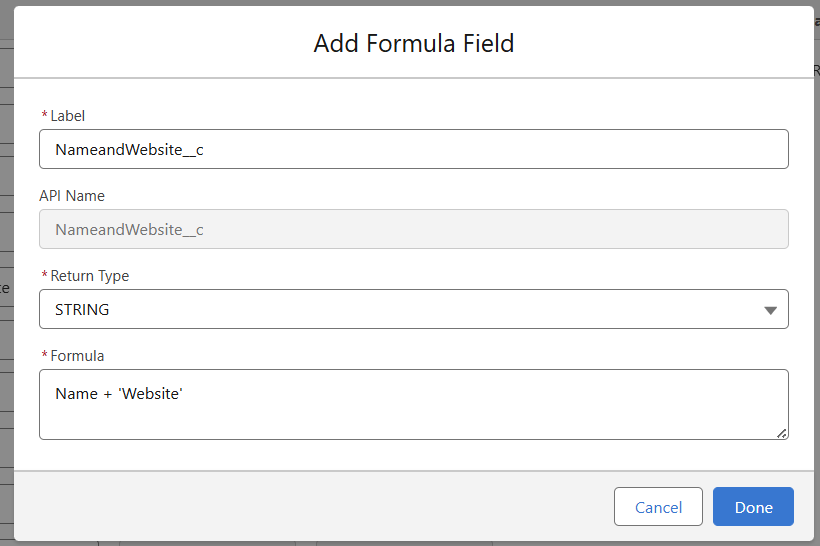This screenshot has height=546, width=820.
Task: Click inside the Formula text area
Action: tap(413, 415)
